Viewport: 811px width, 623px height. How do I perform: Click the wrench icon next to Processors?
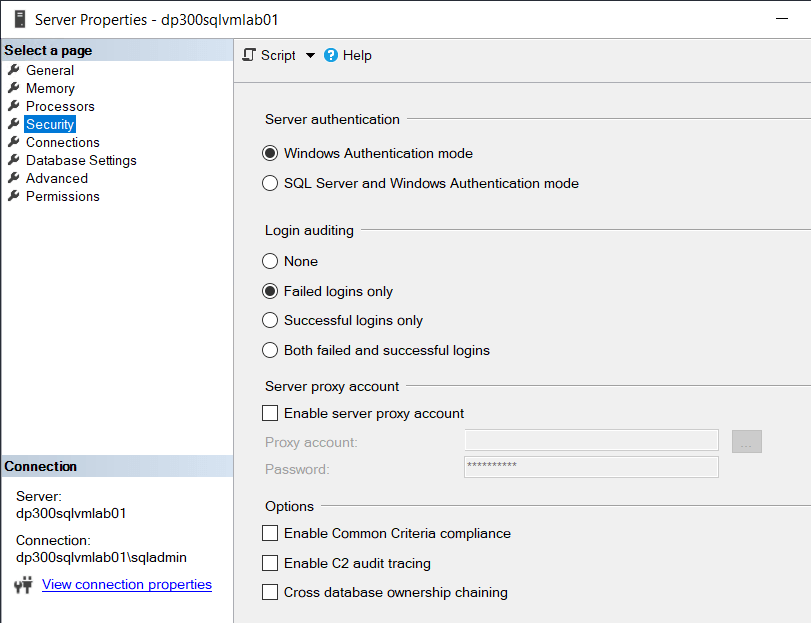tap(14, 106)
